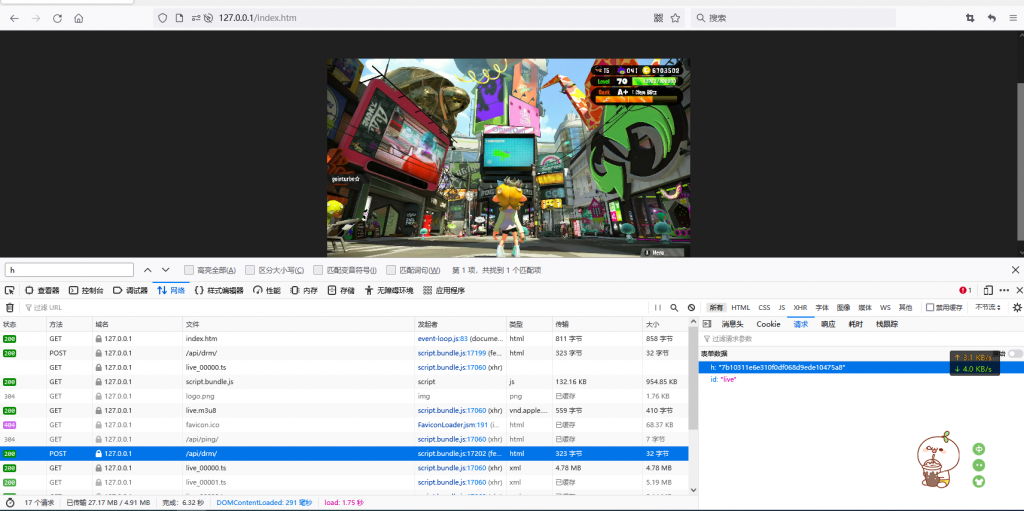The image size is (1024, 511).
Task: Show the 消息头 headers tab
Action: pos(732,324)
